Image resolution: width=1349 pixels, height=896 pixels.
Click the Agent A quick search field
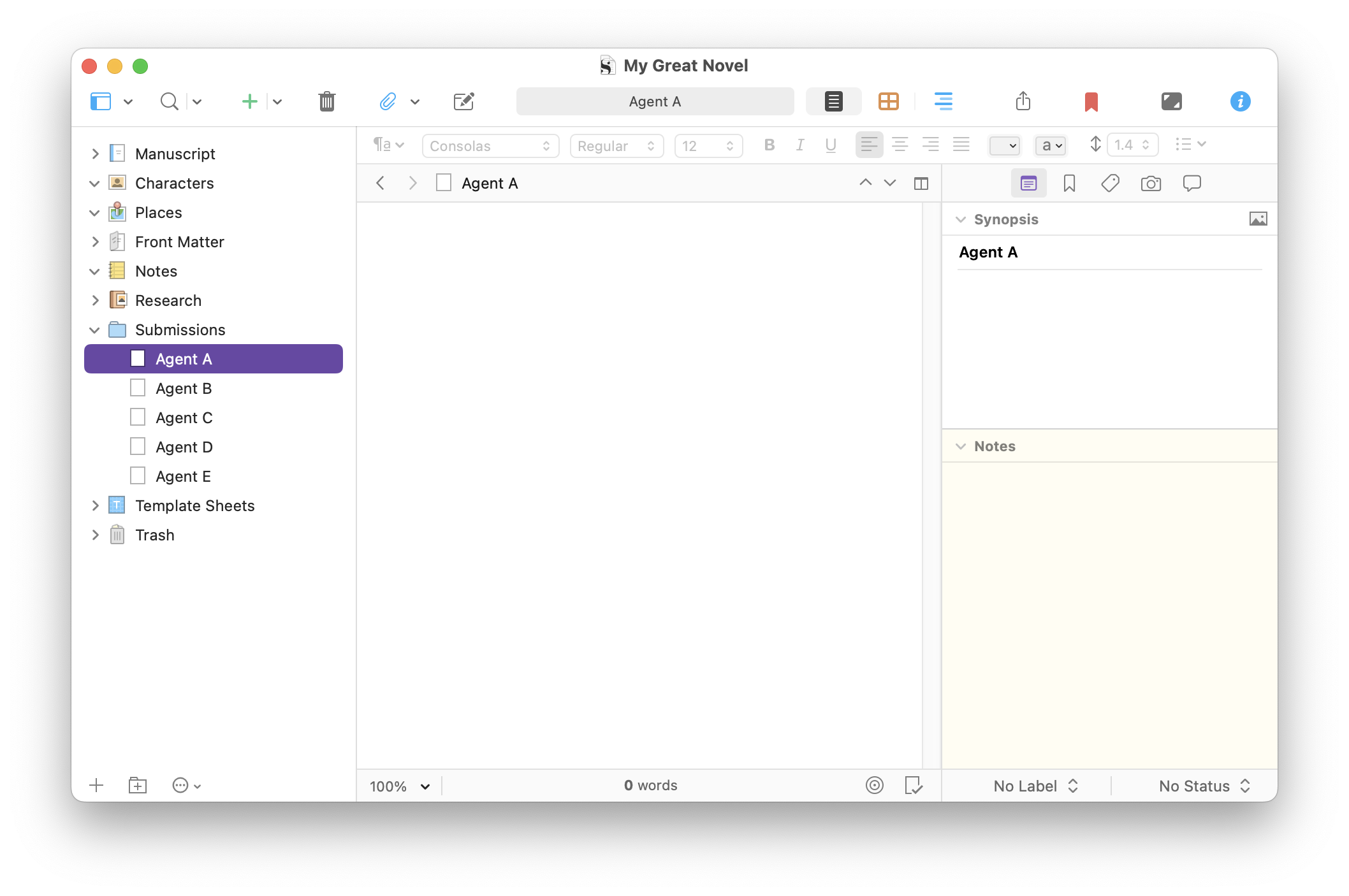pos(655,101)
